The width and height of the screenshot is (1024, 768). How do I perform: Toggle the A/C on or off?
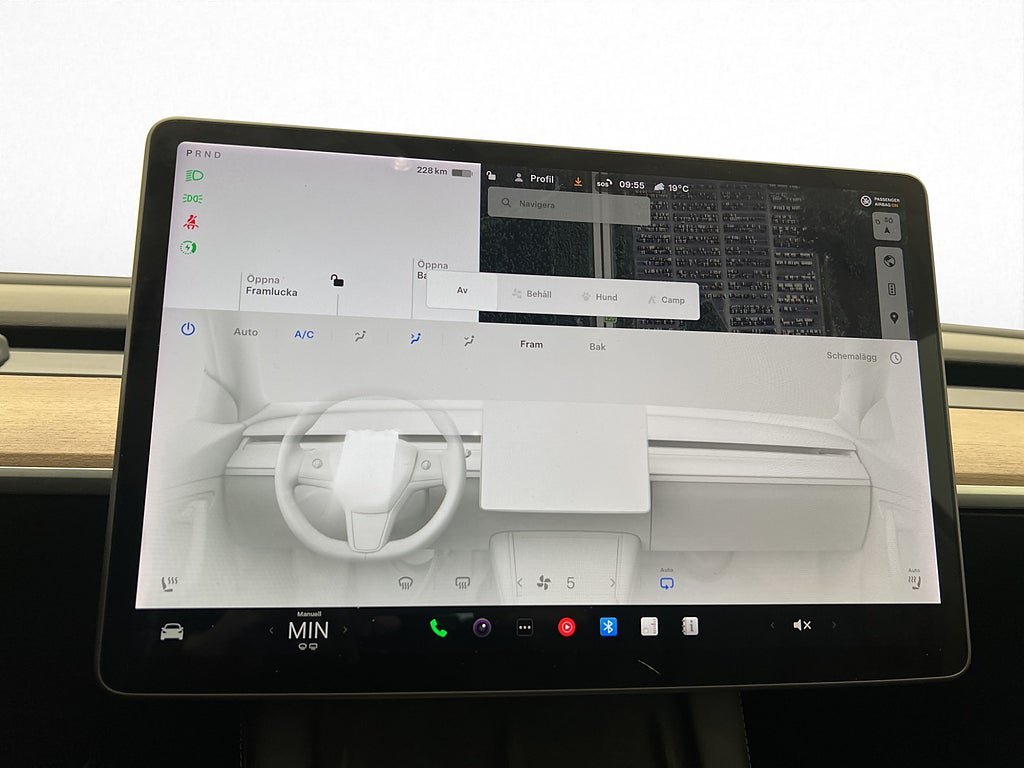coord(304,334)
